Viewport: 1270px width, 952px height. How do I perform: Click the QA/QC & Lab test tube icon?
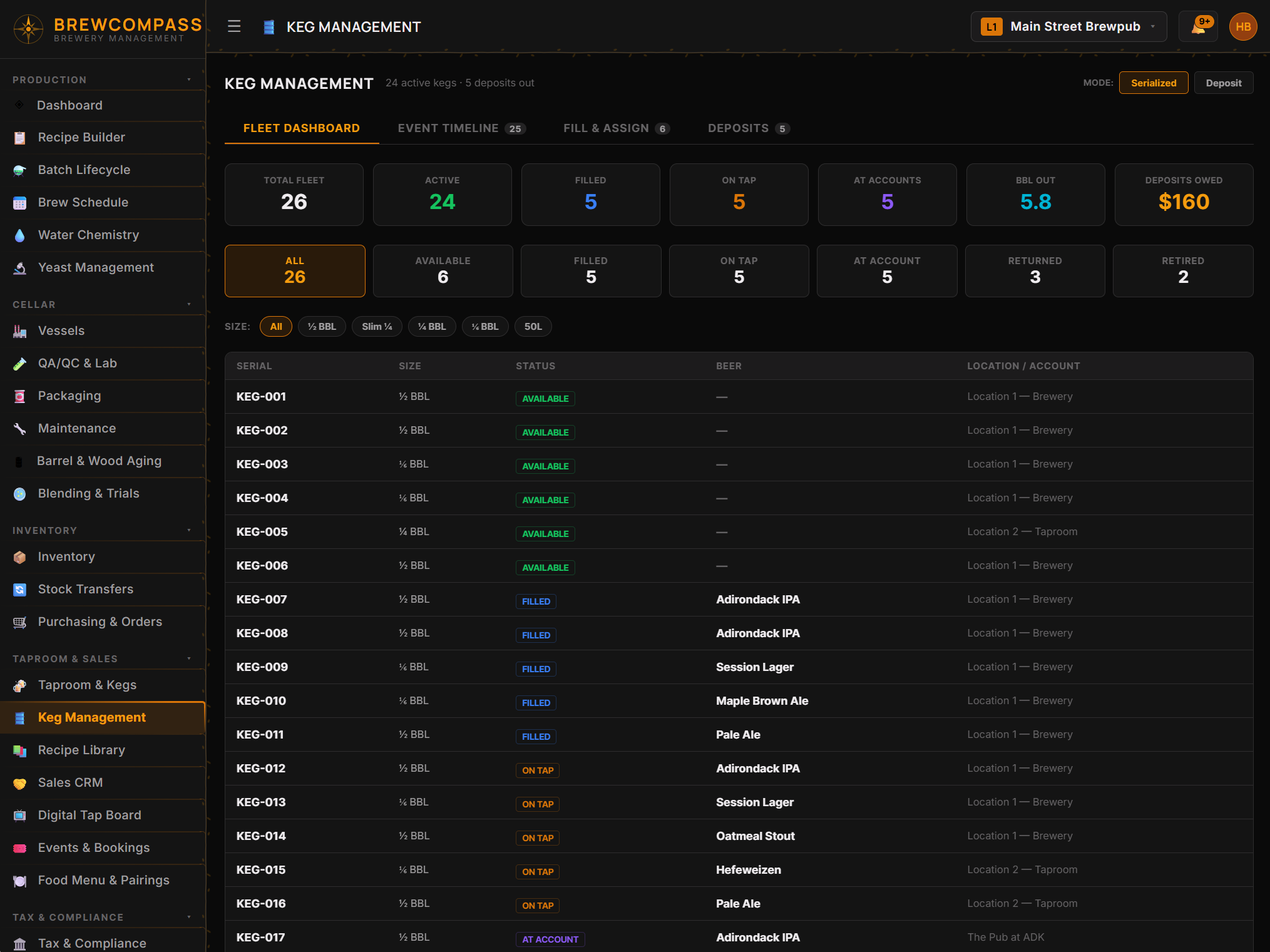click(19, 364)
